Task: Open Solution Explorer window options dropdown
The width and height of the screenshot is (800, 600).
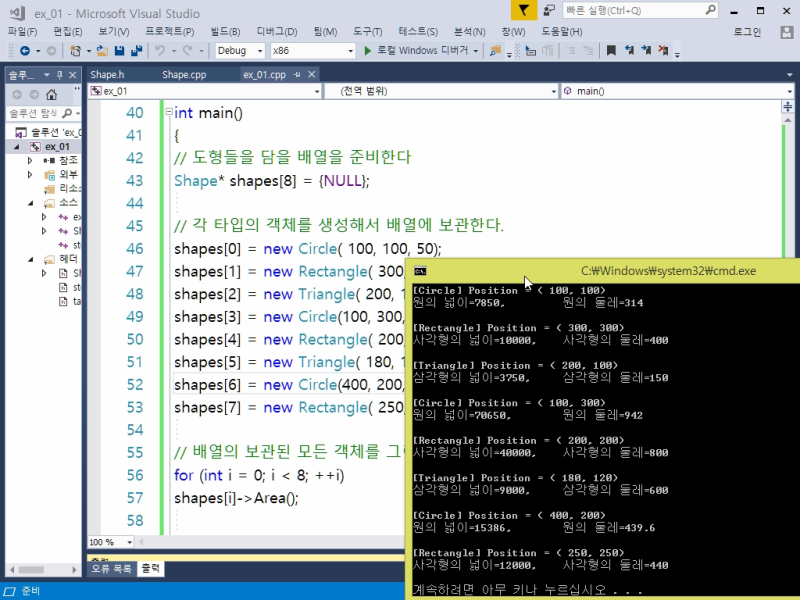Action: [46, 75]
